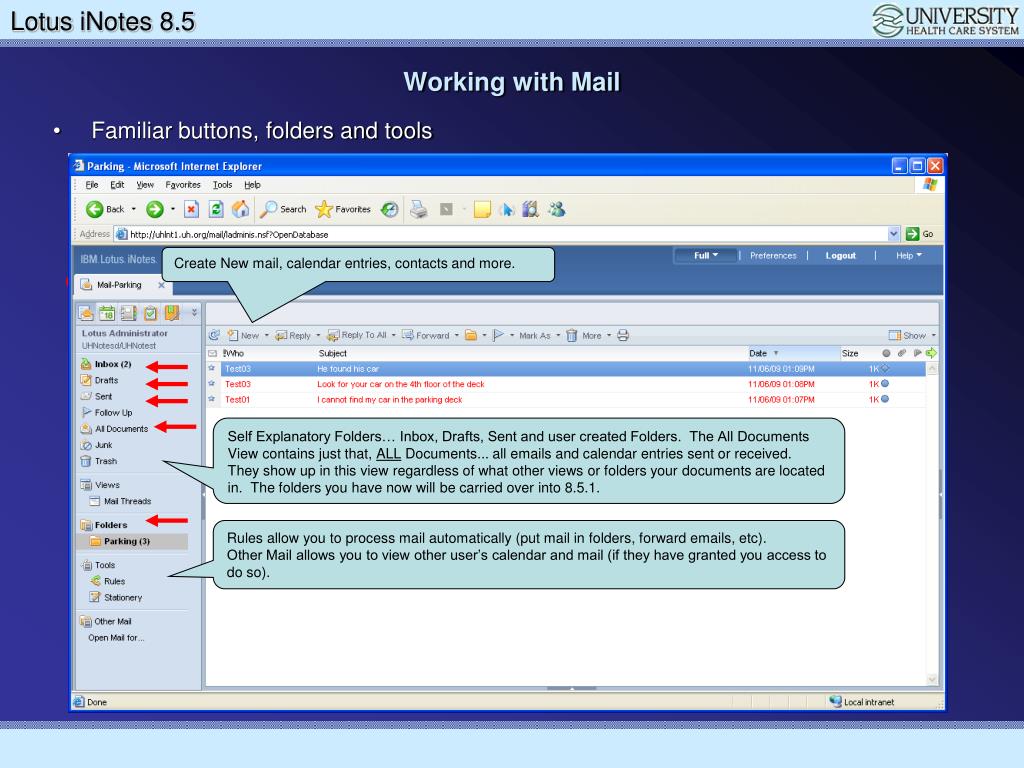Open the To Do checklist icon

pyautogui.click(x=150, y=313)
